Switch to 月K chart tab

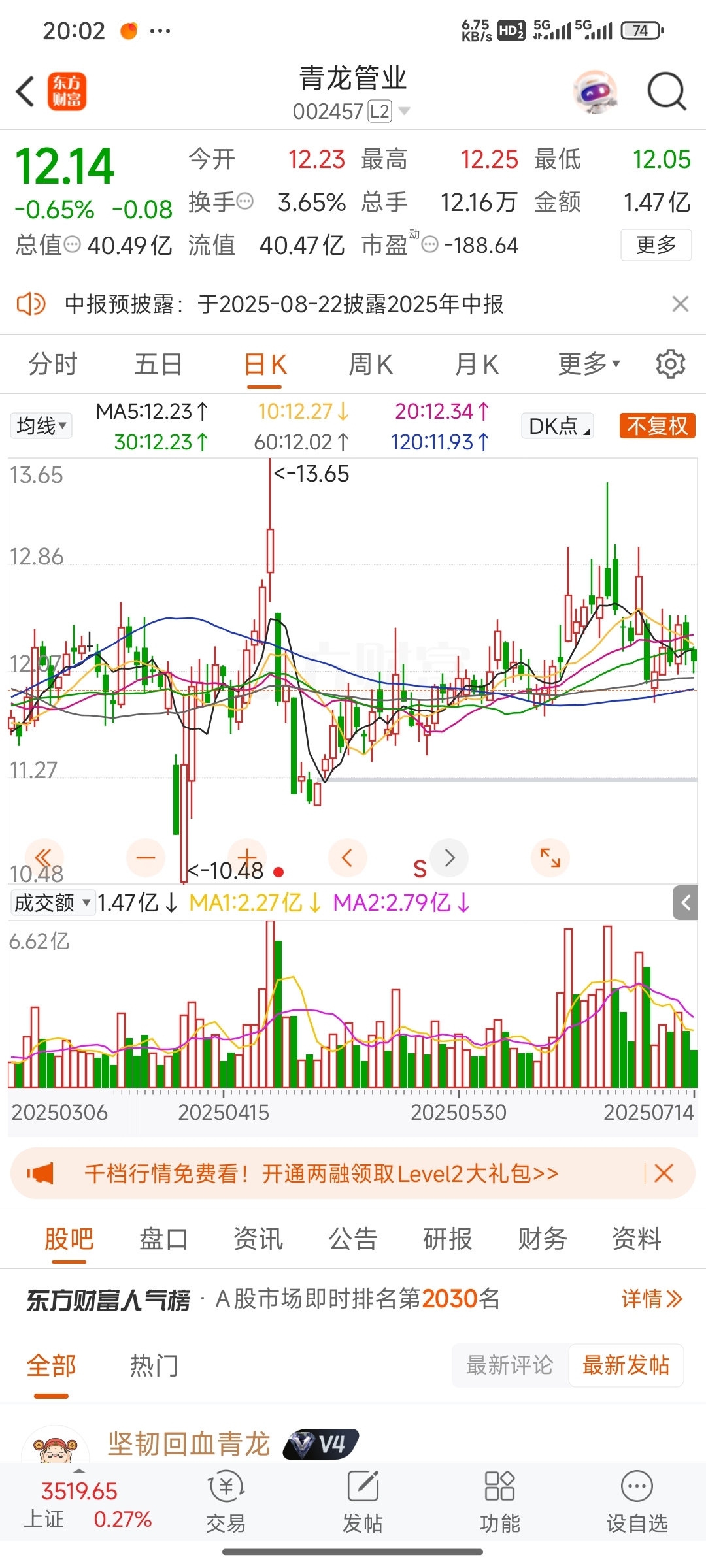[477, 364]
